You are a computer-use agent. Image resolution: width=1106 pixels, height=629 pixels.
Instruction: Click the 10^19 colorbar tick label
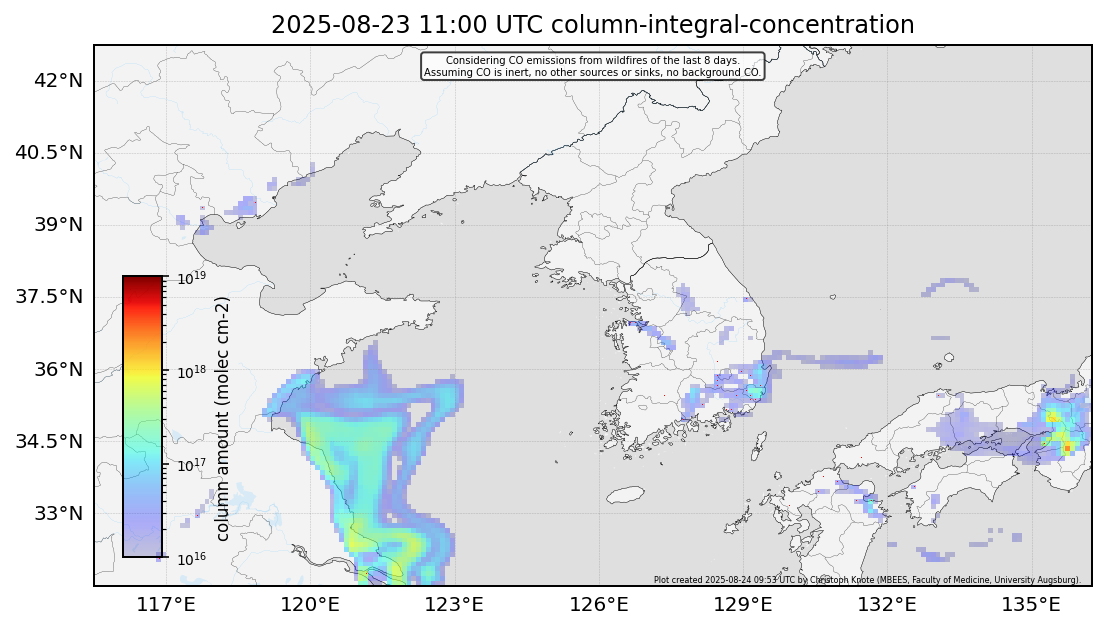(192, 277)
